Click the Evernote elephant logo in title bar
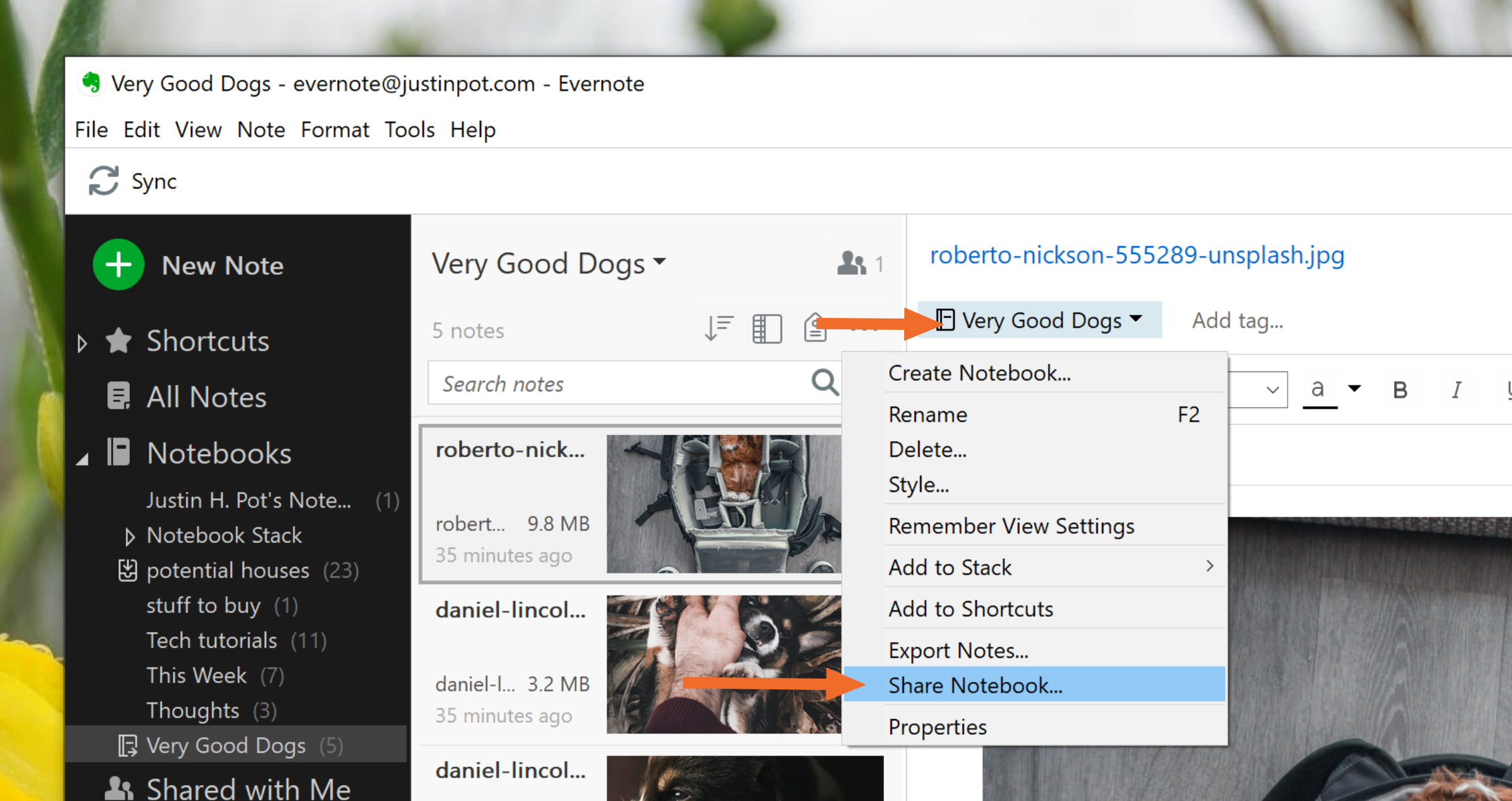The height and width of the screenshot is (801, 1512). point(91,83)
